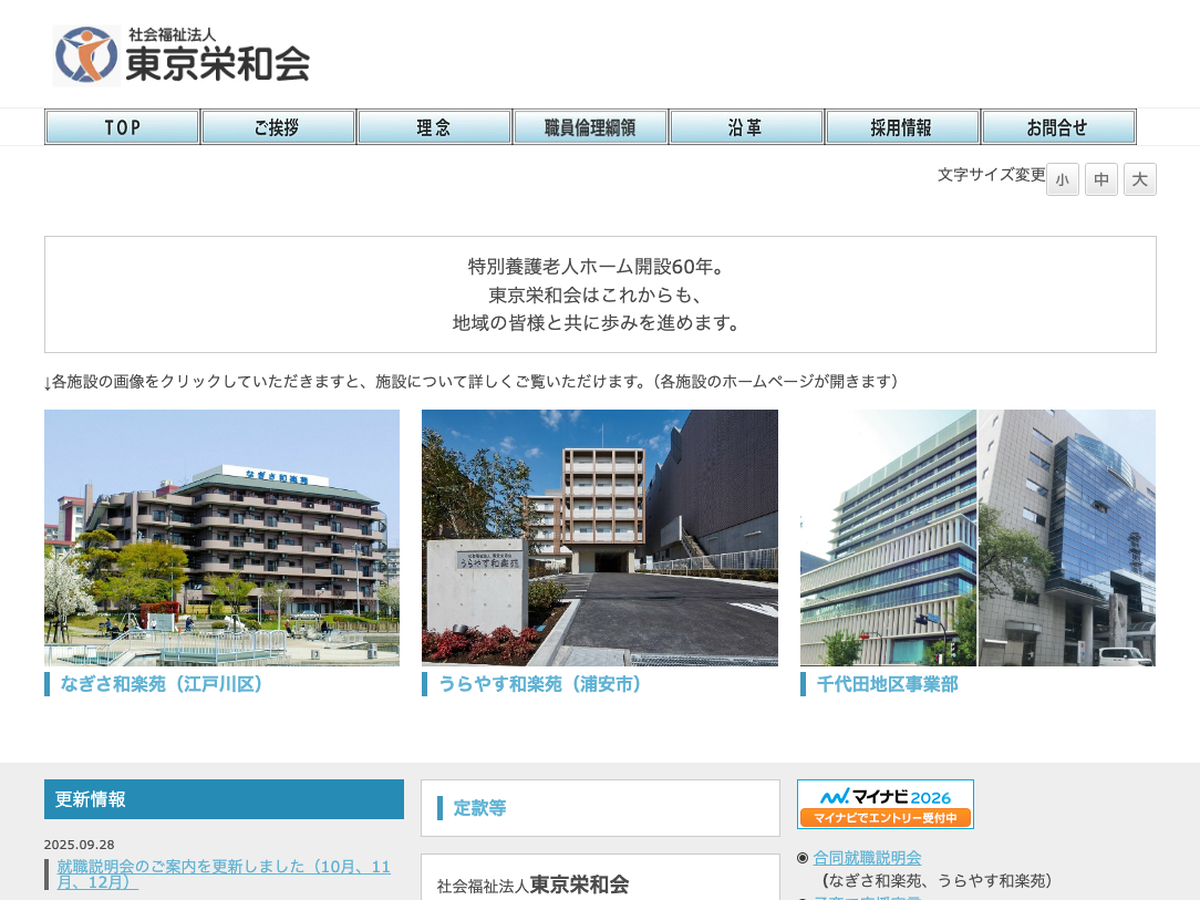Click the マイナビ2026 entry banner
The height and width of the screenshot is (900, 1200).
(885, 804)
